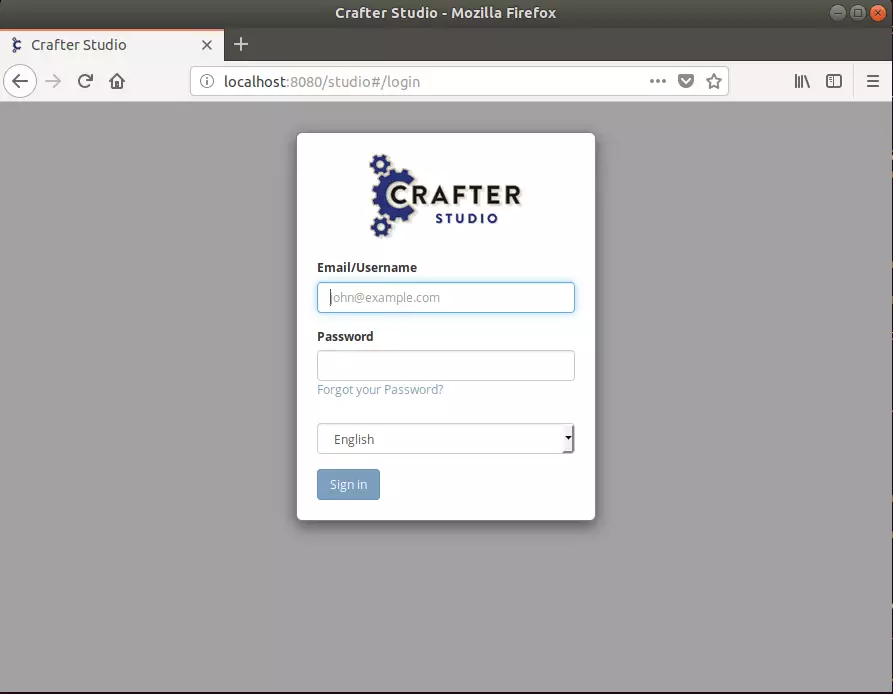Image resolution: width=893 pixels, height=694 pixels.
Task: Click the Crafter Studio logo image
Action: (x=445, y=195)
